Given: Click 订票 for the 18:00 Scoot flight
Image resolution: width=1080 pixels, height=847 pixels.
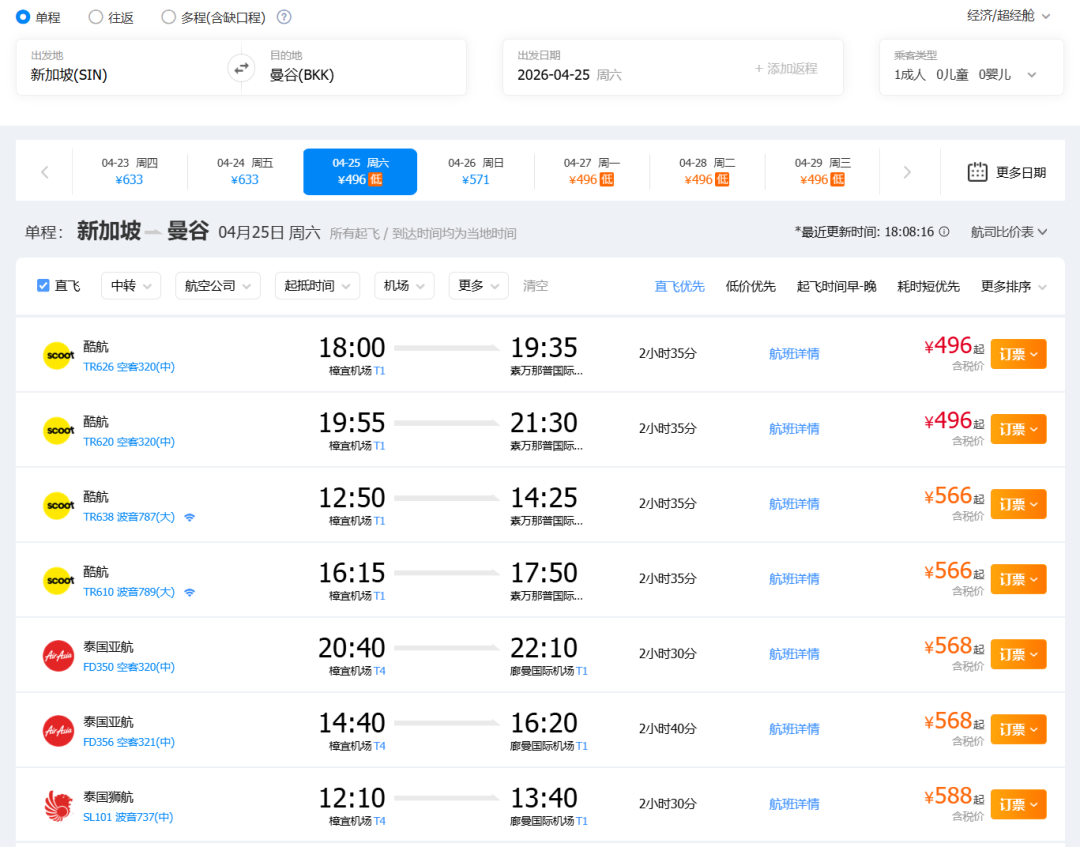Looking at the screenshot, I should click(1017, 354).
